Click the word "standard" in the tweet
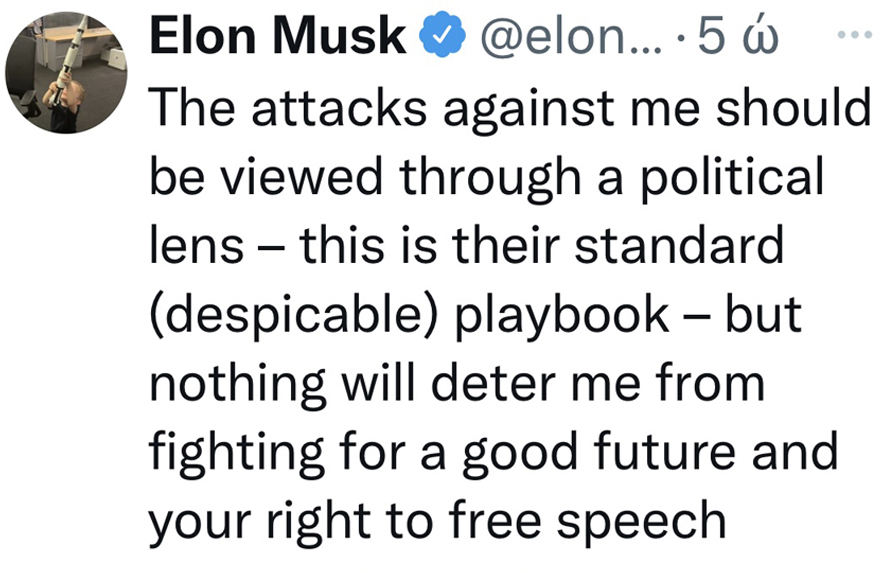 (678, 246)
